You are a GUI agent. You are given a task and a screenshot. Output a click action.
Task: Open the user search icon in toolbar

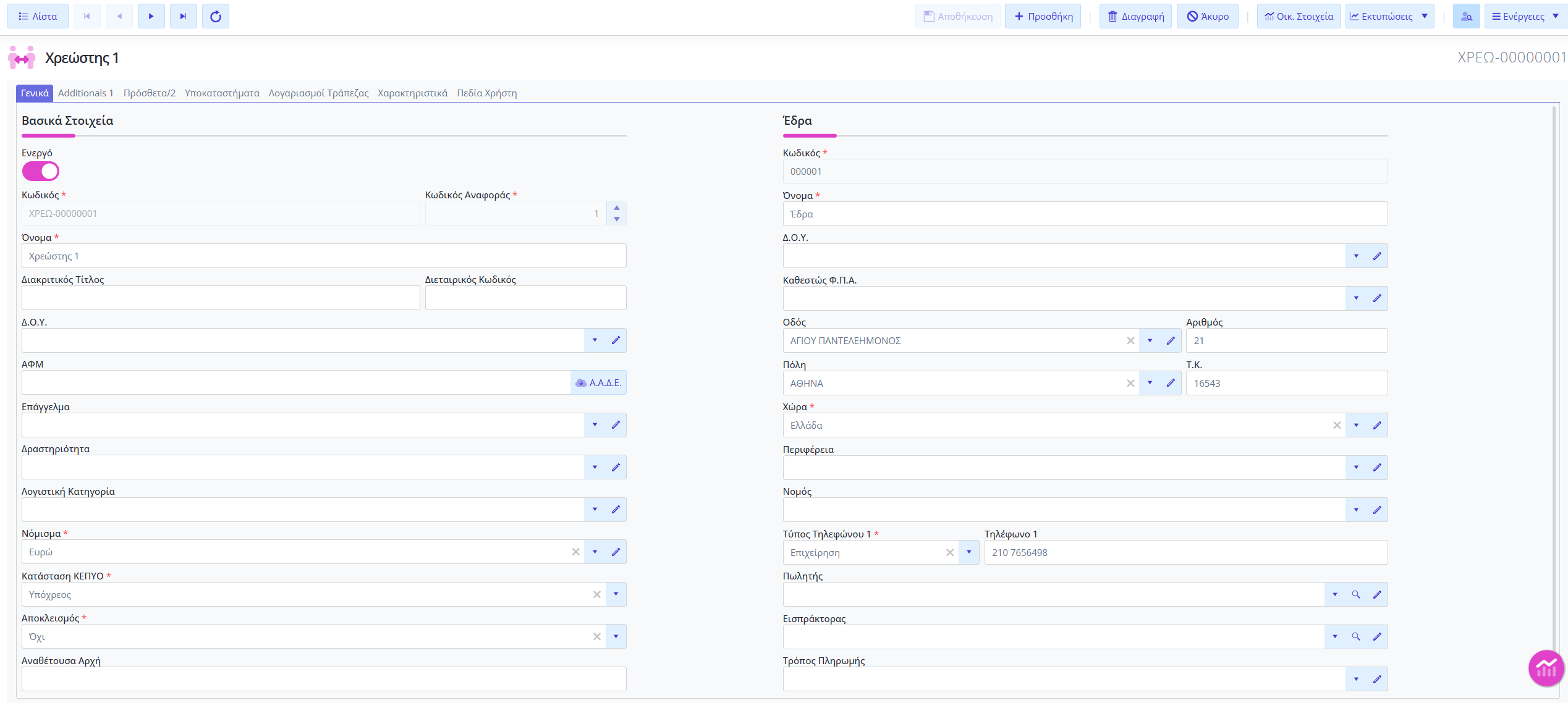1466,16
